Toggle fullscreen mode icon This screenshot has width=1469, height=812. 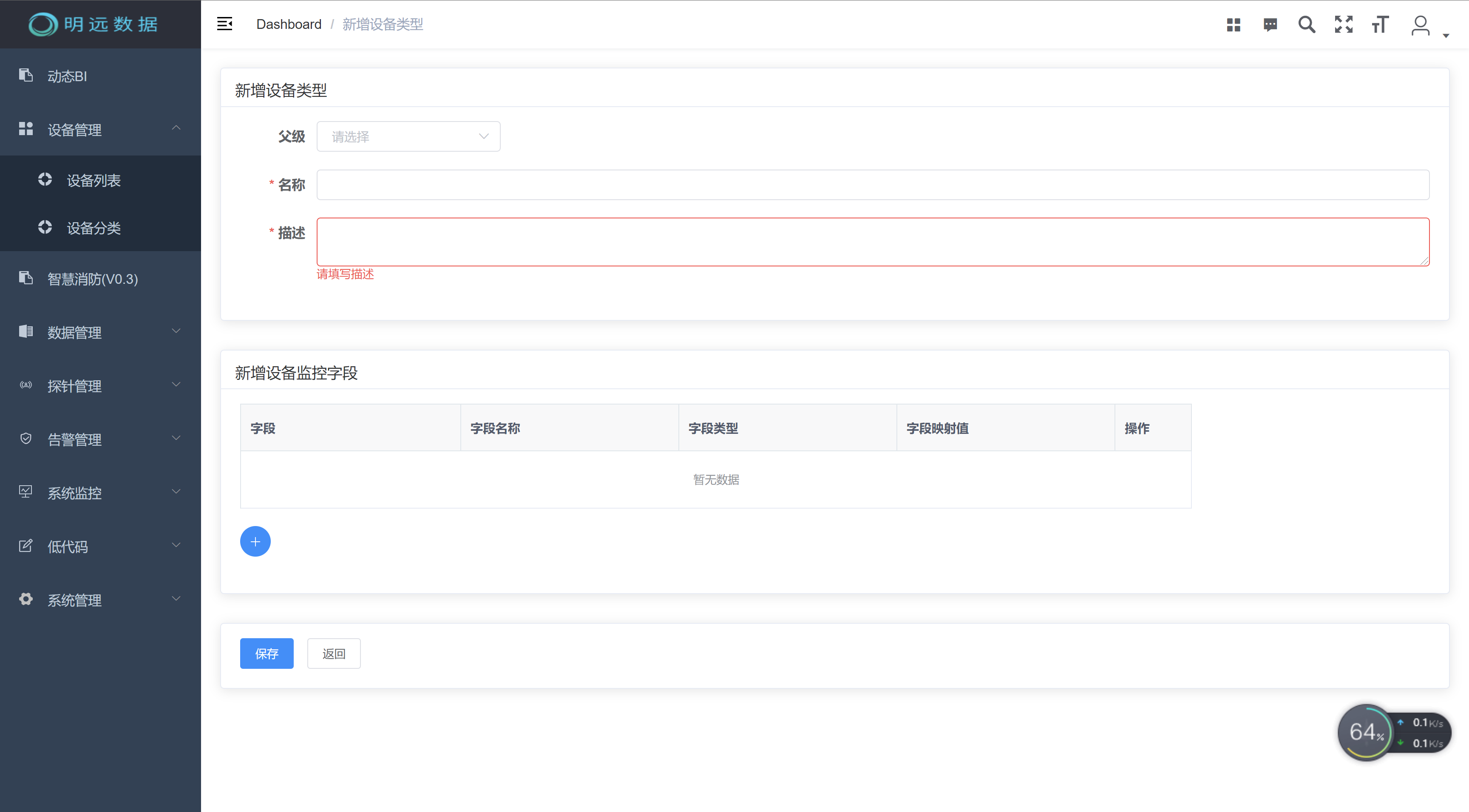(1344, 25)
